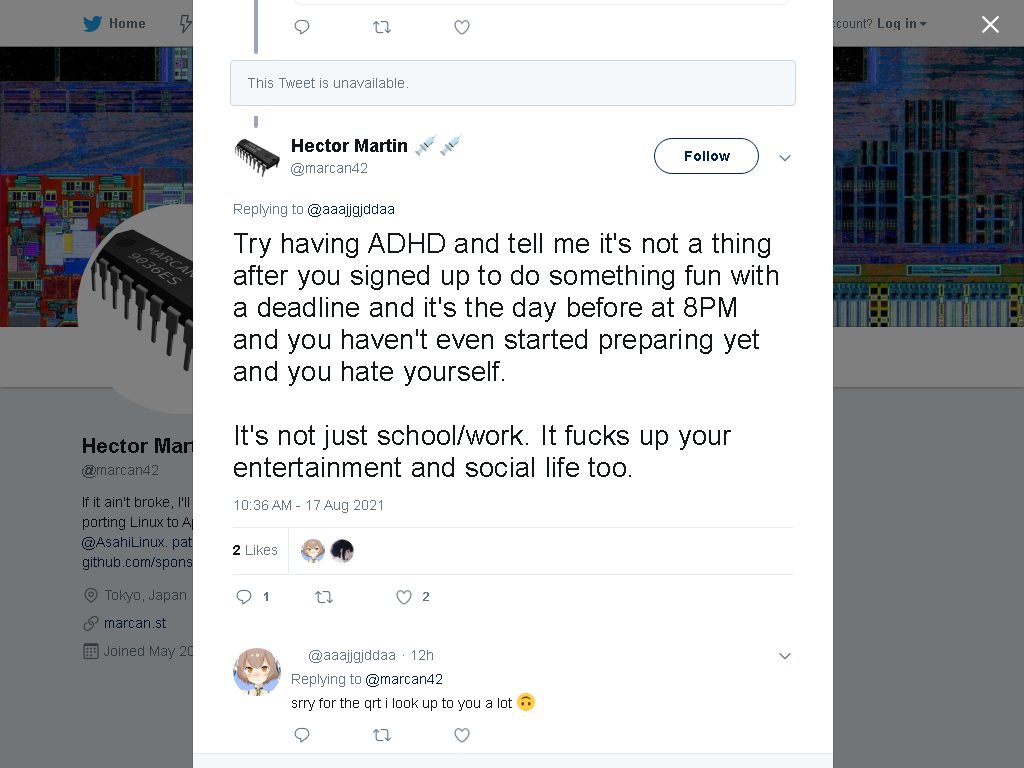The width and height of the screenshot is (1024, 768).
Task: Like Hector Martin's tweet with heart icon
Action: (x=404, y=597)
